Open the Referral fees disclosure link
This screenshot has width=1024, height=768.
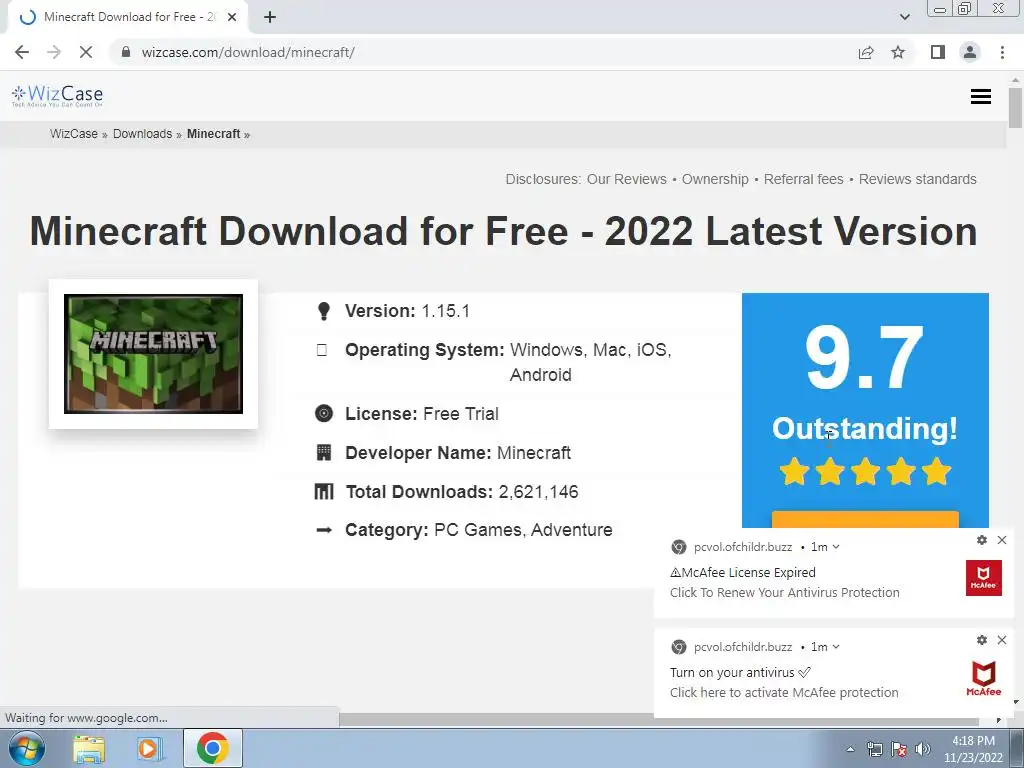[x=803, y=179]
